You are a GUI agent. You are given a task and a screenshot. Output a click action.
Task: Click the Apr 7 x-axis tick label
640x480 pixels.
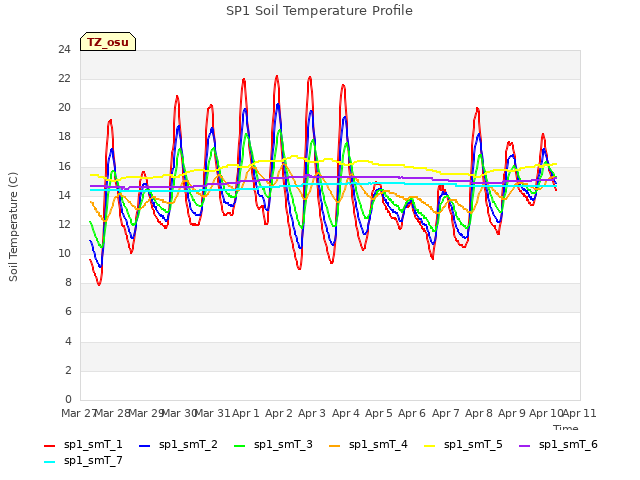446,413
